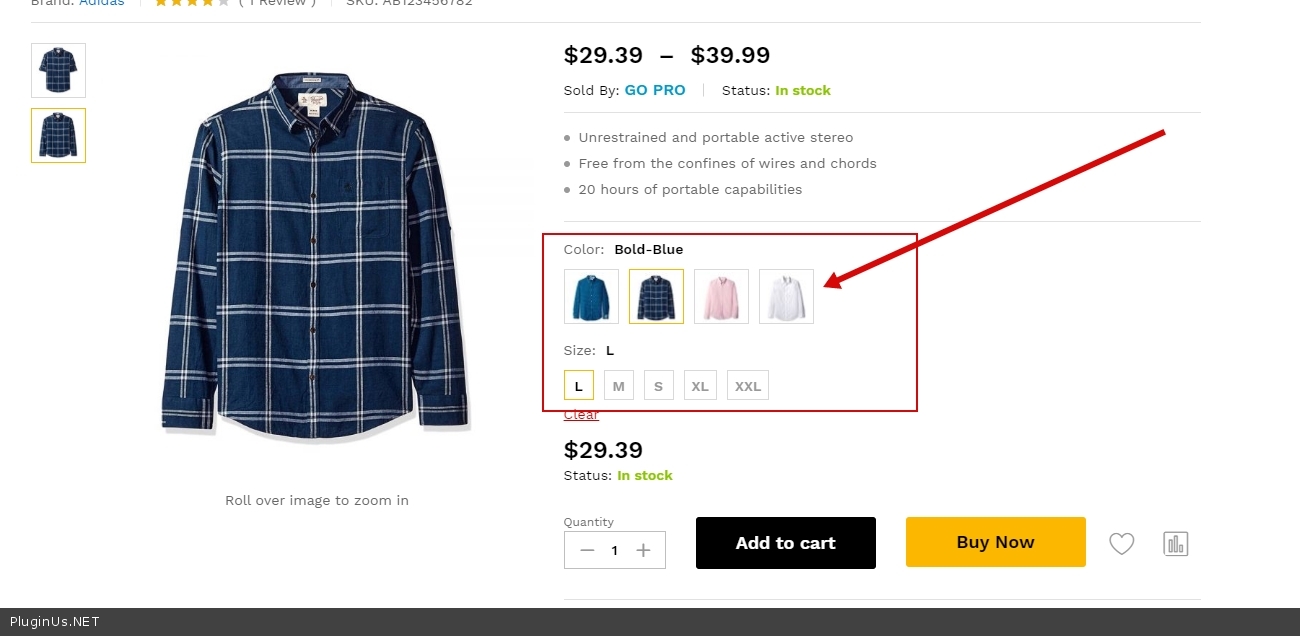Click the Add to cart button

coord(785,543)
